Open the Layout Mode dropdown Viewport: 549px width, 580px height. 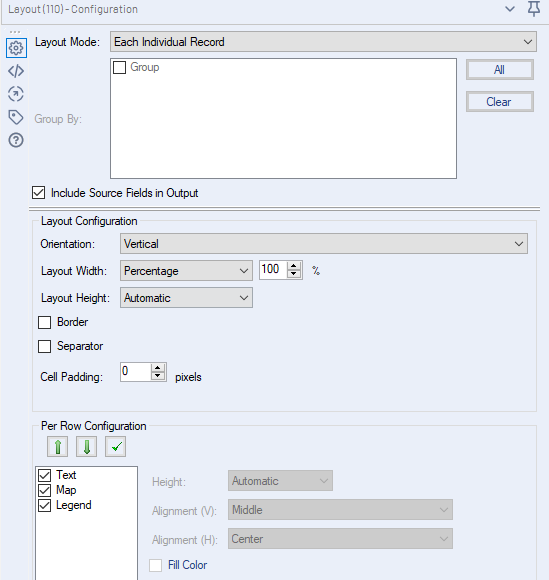pyautogui.click(x=323, y=42)
